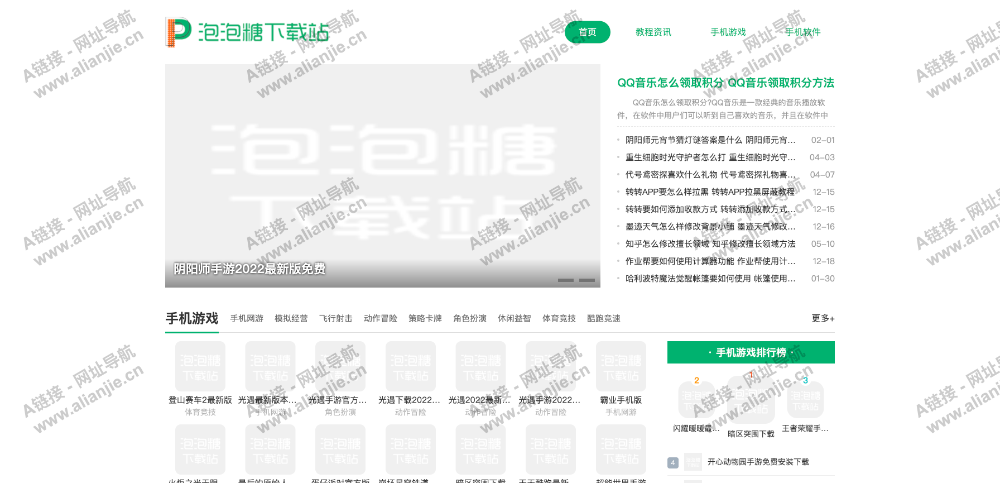
Task: Open the 教程资讯 navigation menu
Action: (653, 32)
